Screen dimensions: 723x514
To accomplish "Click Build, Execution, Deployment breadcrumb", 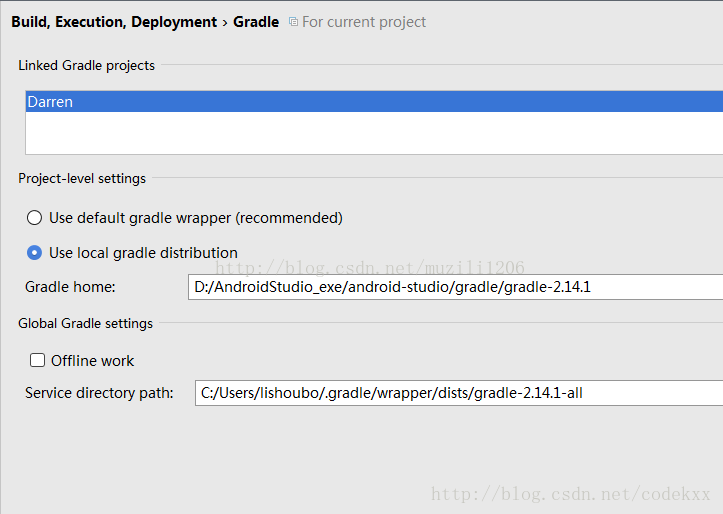I will pyautogui.click(x=114, y=22).
